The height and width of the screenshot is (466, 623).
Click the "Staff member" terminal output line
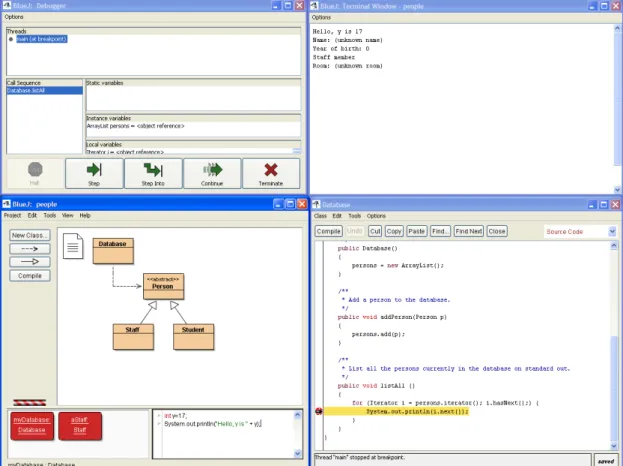333,57
